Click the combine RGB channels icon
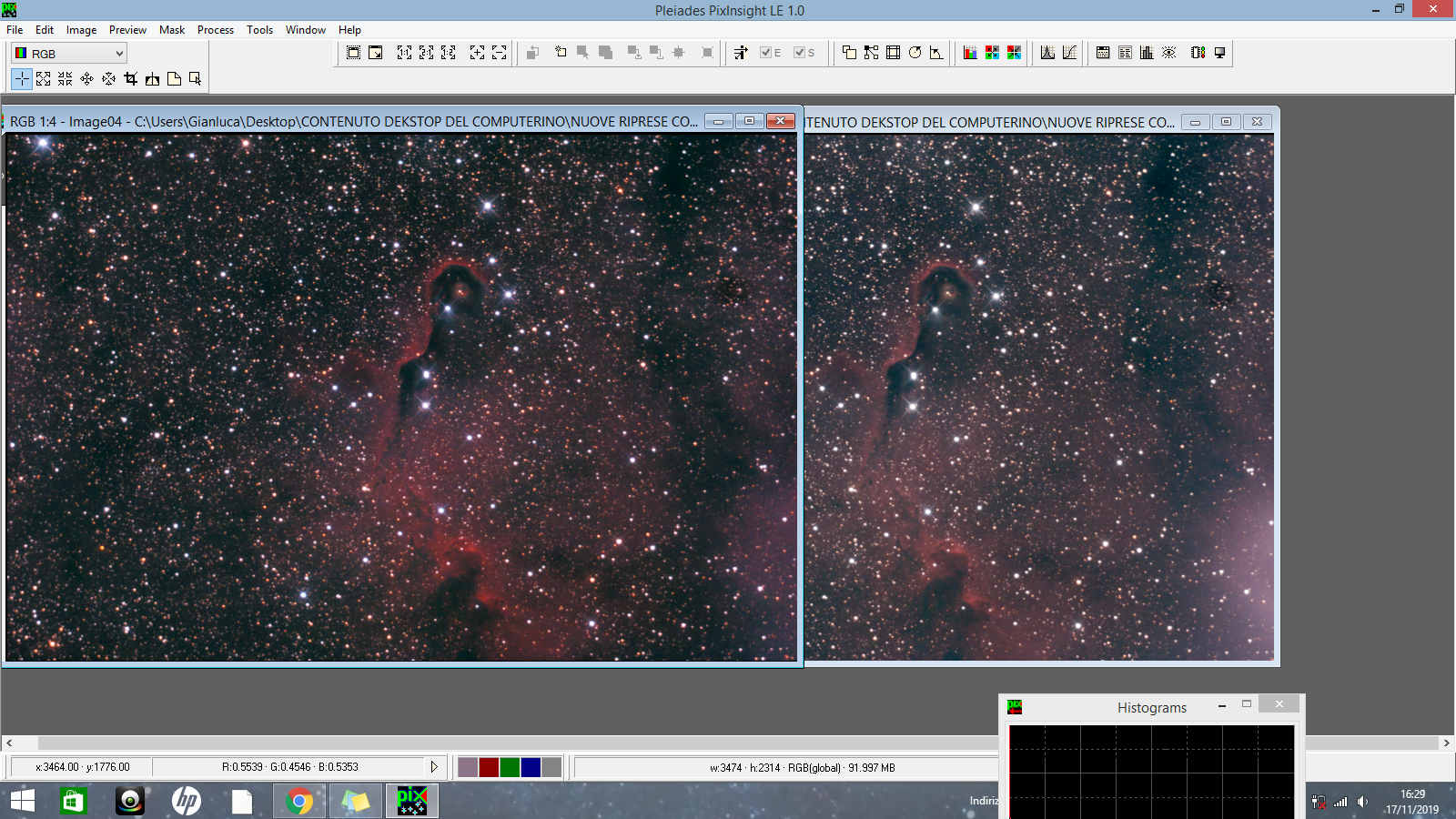The image size is (1456, 819). coord(1014,53)
